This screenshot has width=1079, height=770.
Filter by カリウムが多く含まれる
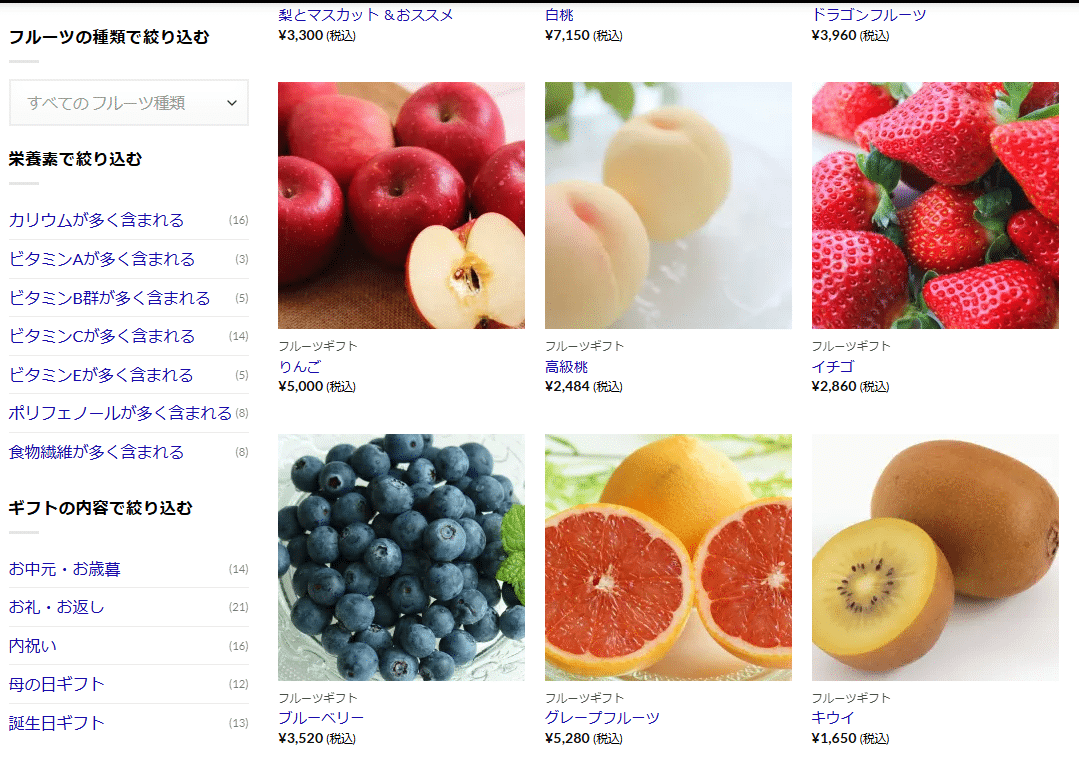[x=96, y=220]
